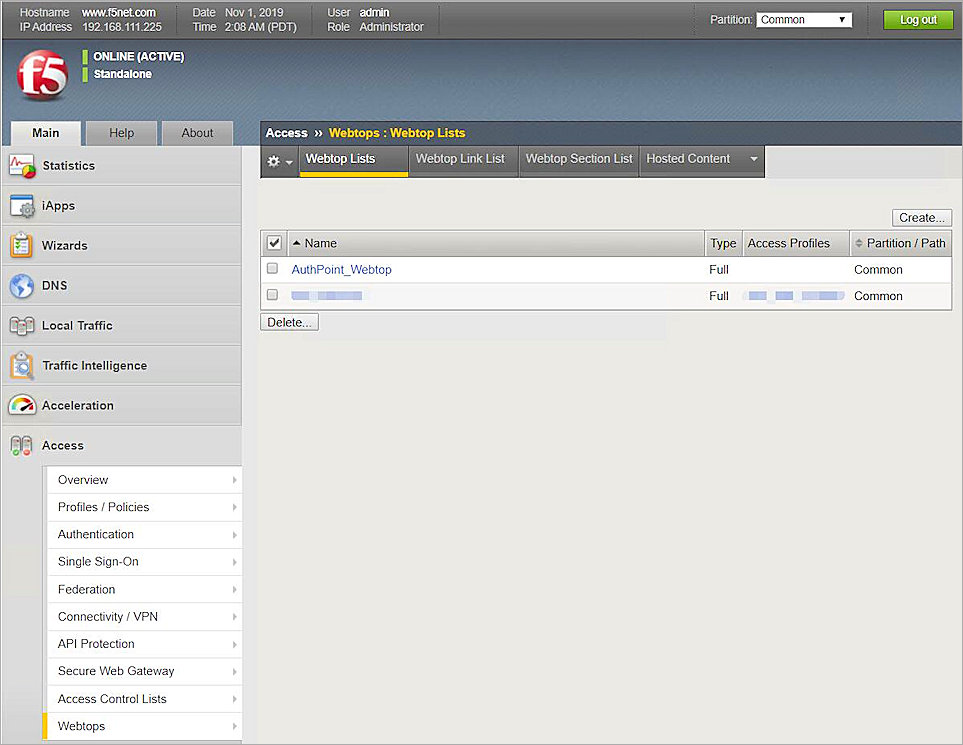
Task: Open the Partition dropdown showing Common
Action: click(802, 18)
